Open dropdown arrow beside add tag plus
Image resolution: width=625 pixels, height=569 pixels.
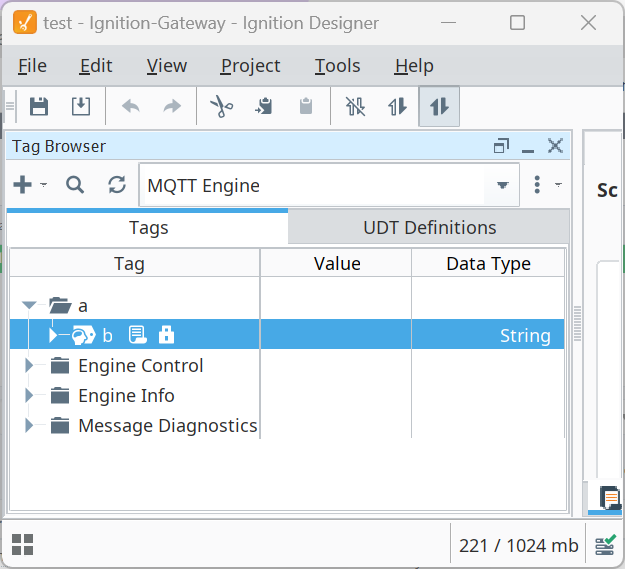coord(44,184)
